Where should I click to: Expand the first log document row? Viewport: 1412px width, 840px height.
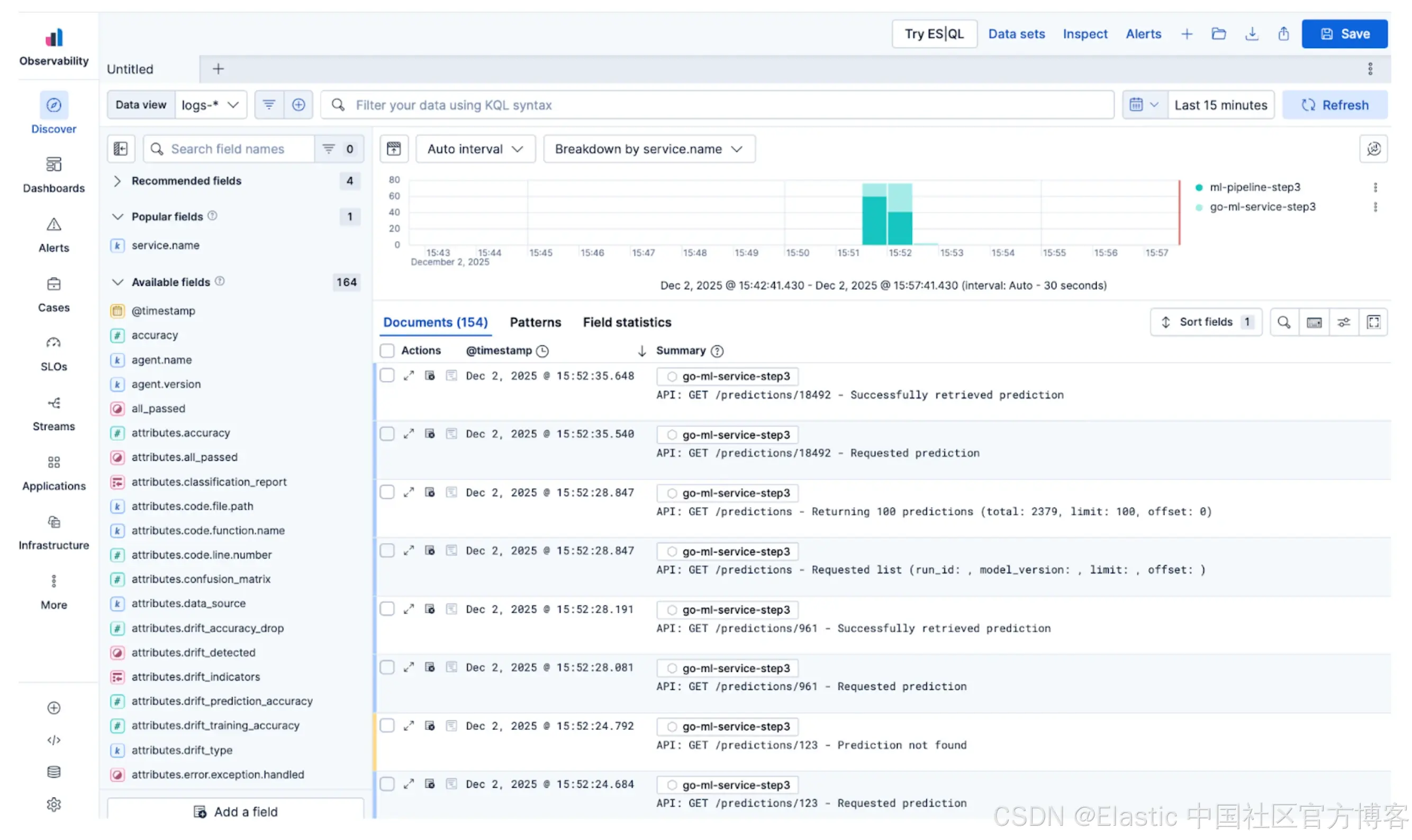coord(409,376)
